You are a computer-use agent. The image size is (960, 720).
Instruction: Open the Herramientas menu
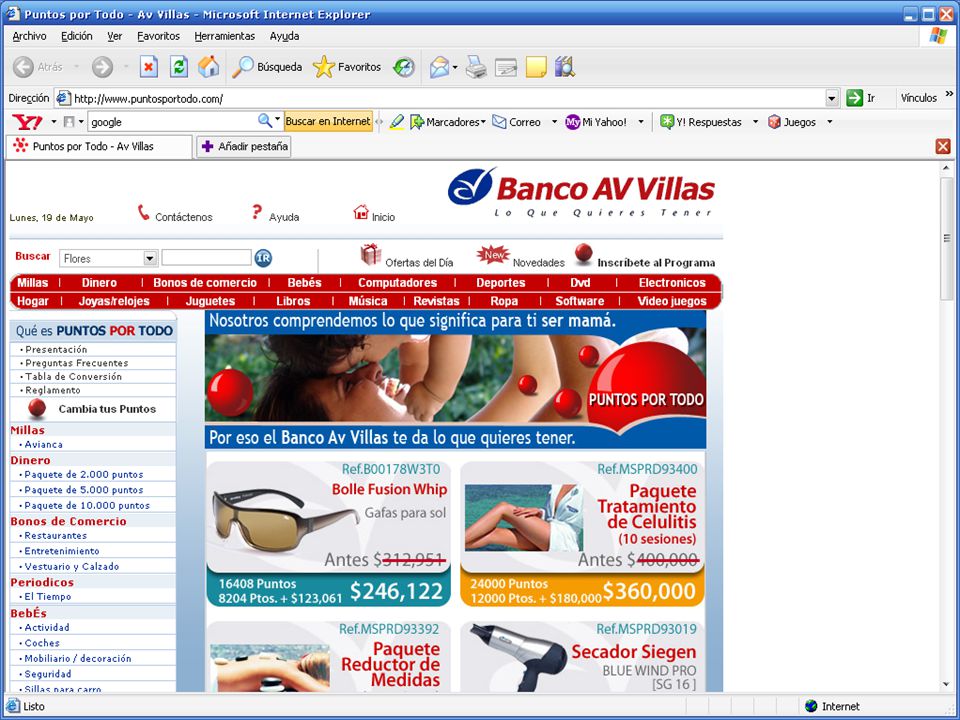click(x=225, y=36)
